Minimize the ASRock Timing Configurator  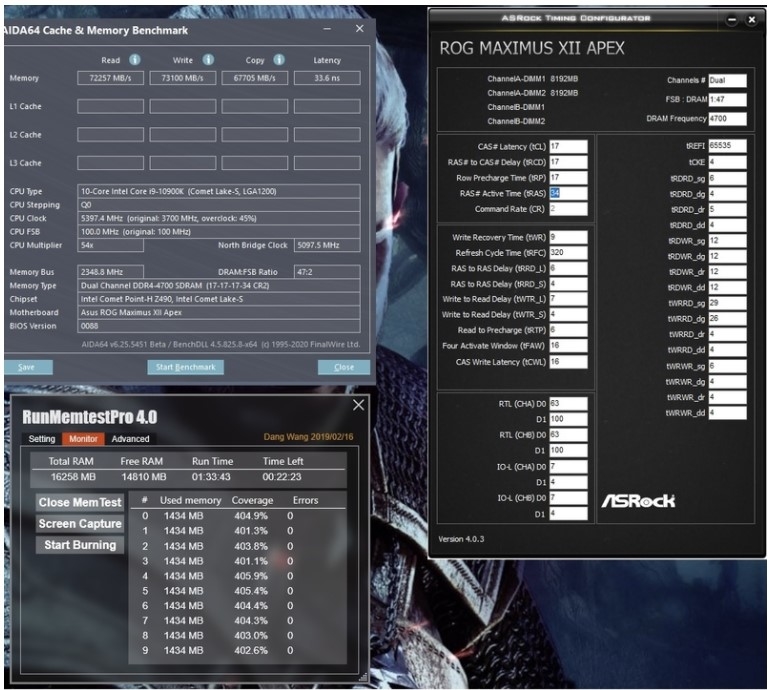732,20
